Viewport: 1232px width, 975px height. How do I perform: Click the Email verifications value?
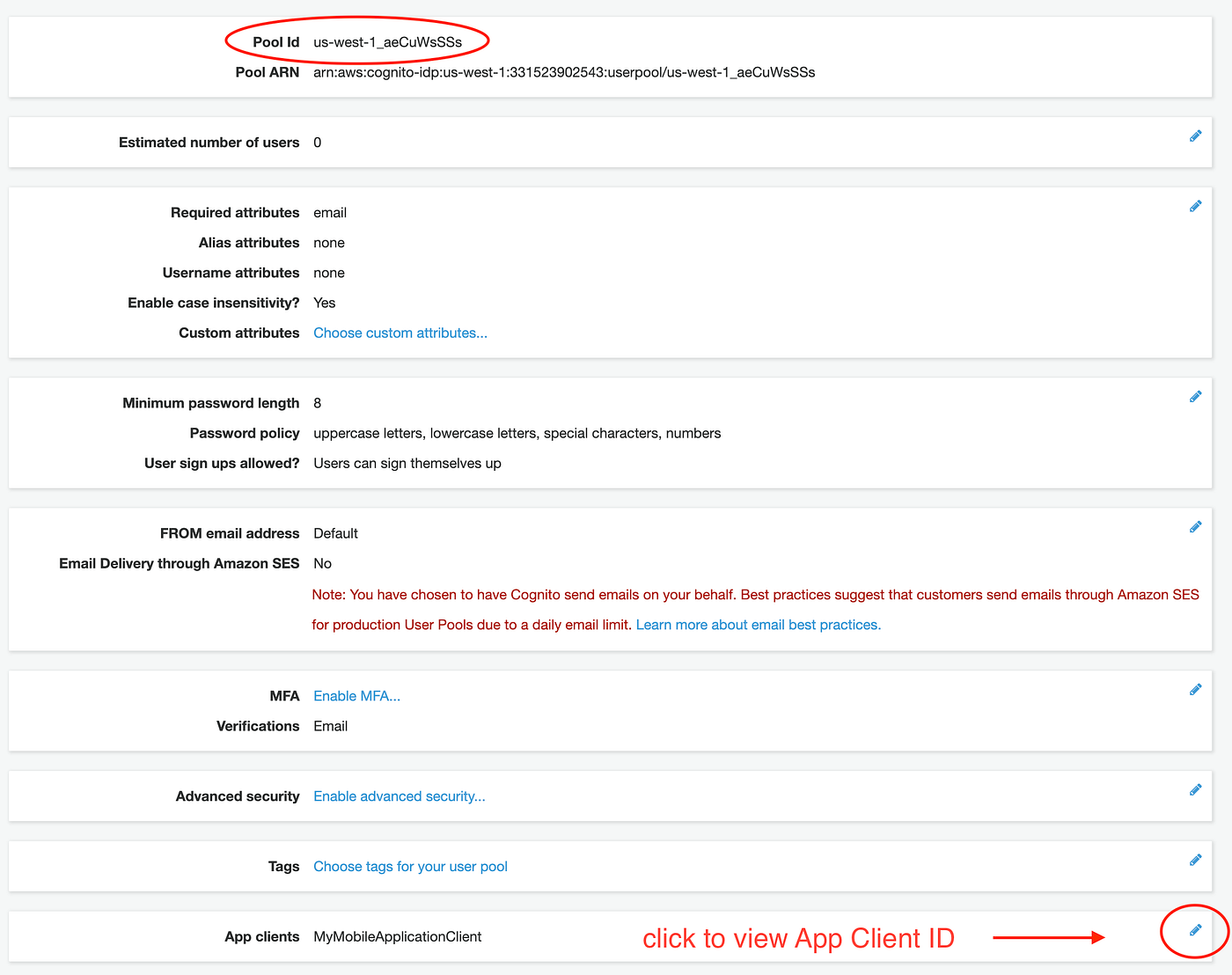point(330,726)
